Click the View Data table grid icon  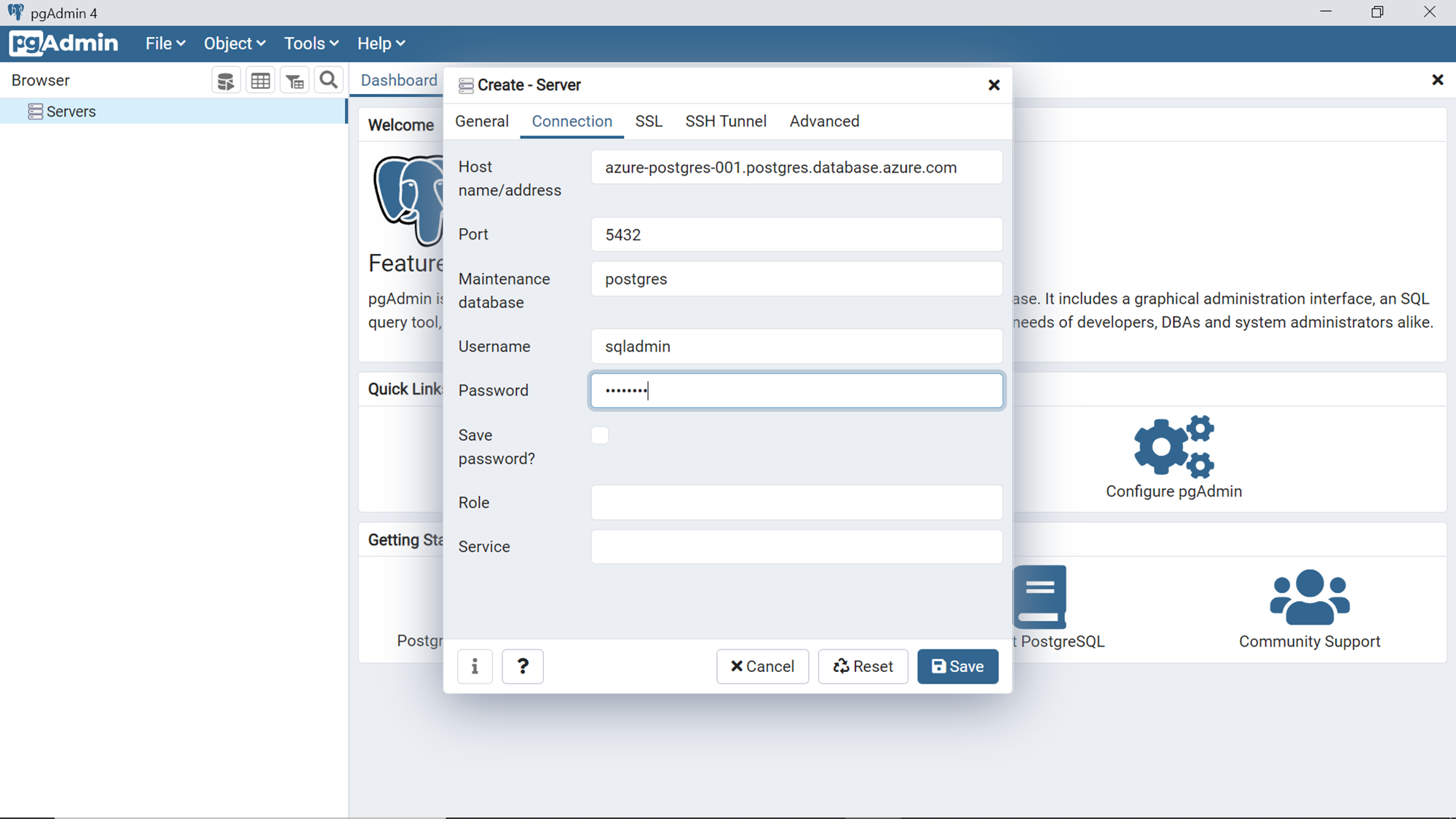[261, 81]
